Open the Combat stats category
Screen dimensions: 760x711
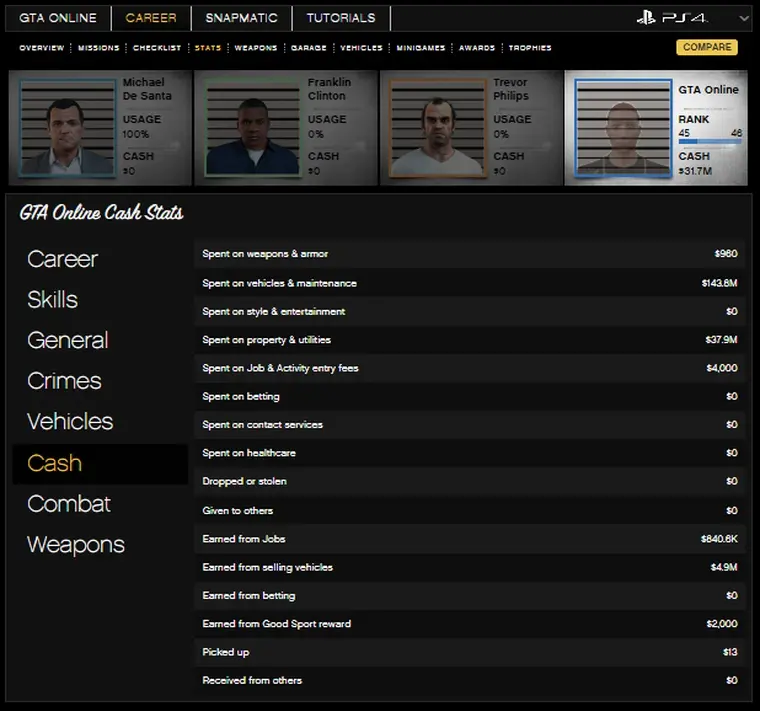tap(68, 504)
